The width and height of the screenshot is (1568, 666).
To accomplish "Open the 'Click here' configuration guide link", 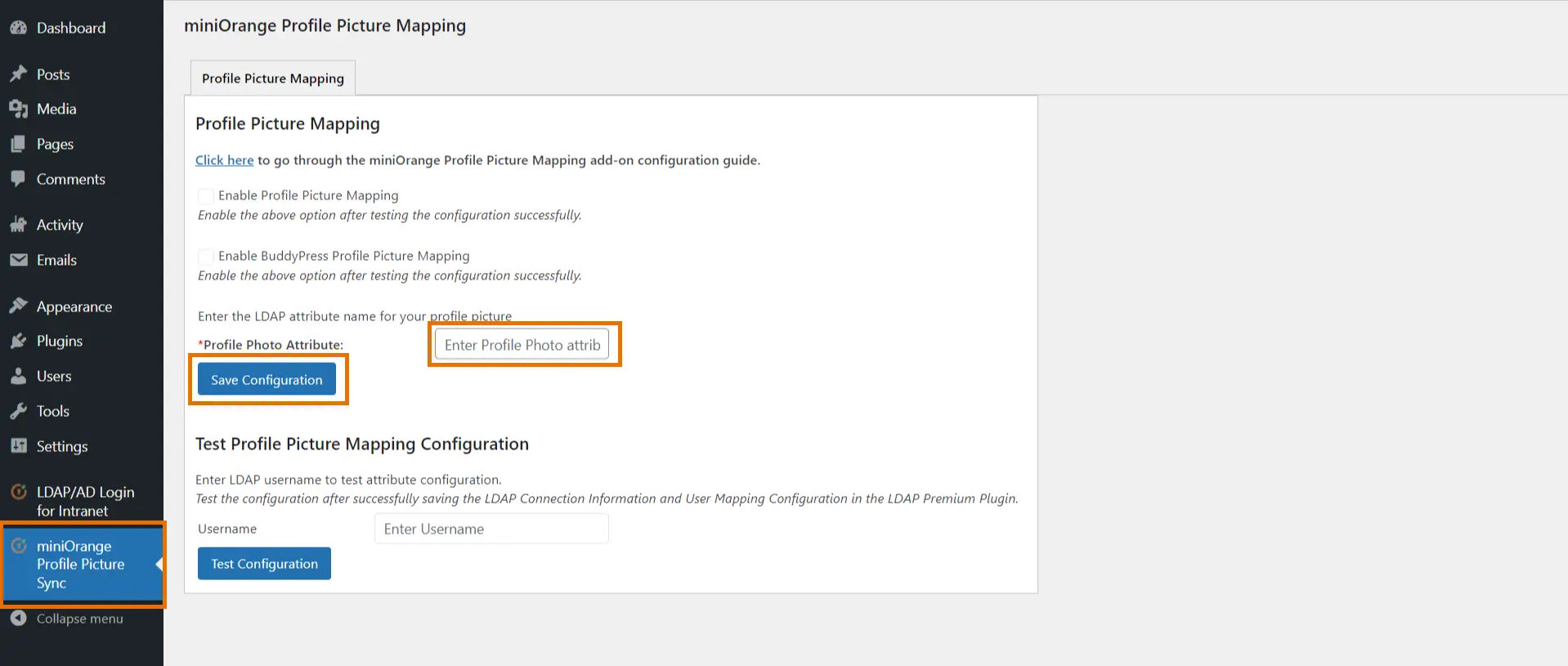I will (x=224, y=160).
